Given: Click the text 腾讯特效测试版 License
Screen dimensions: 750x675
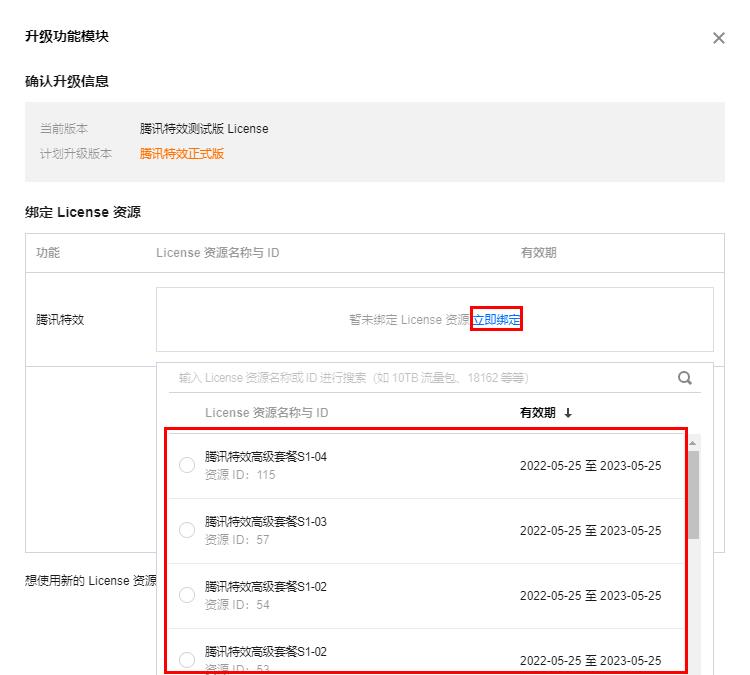Looking at the screenshot, I should 204,129.
